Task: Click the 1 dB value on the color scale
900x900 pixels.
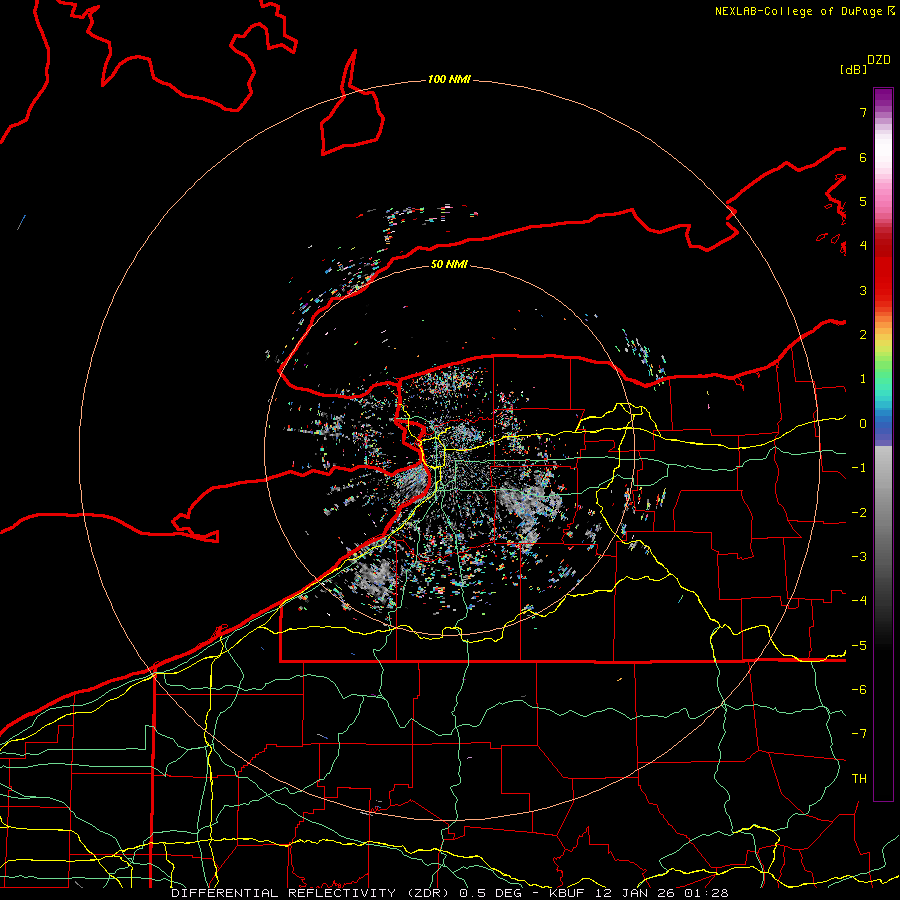Action: coord(863,379)
